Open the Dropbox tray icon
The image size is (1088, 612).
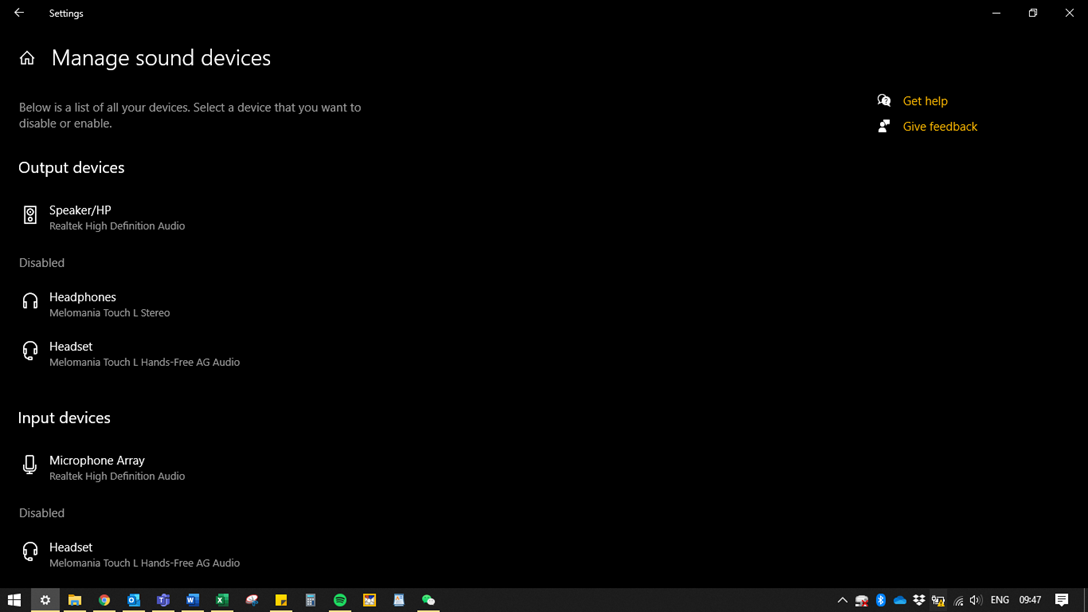[919, 600]
